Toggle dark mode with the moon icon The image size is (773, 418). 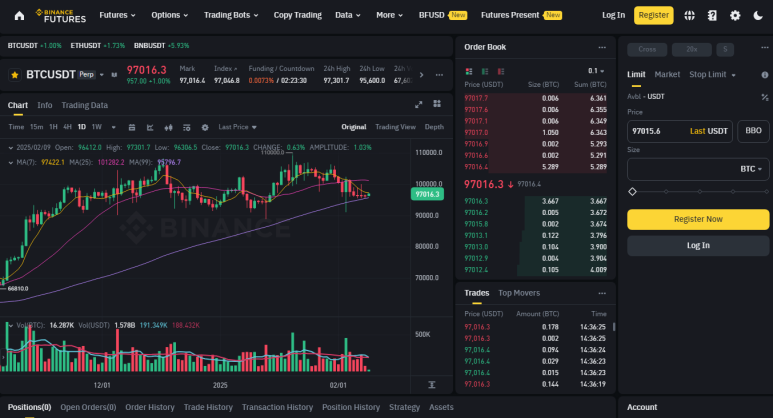[x=758, y=16]
